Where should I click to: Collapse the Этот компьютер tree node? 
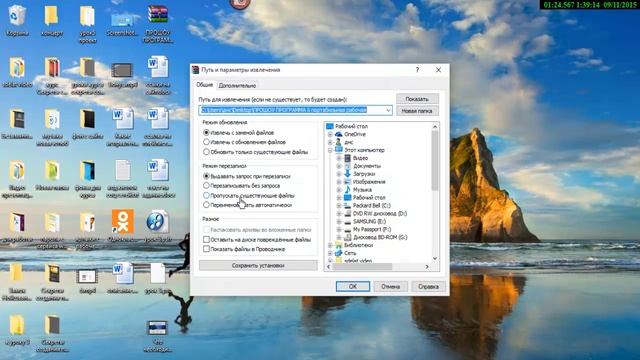pyautogui.click(x=330, y=150)
